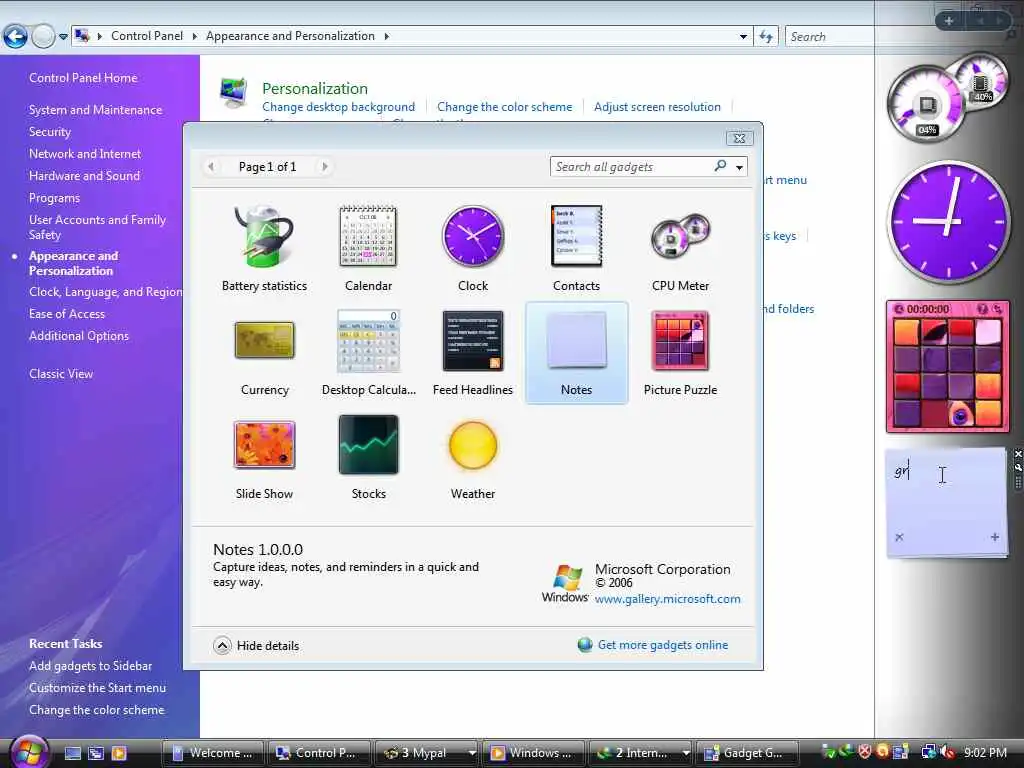This screenshot has height=768, width=1024.
Task: Click Show Desktop quick launch icon
Action: pos(72,753)
